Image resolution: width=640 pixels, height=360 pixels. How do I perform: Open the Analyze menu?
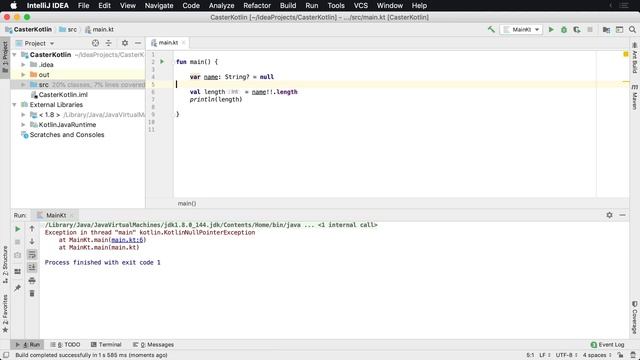click(x=222, y=5)
